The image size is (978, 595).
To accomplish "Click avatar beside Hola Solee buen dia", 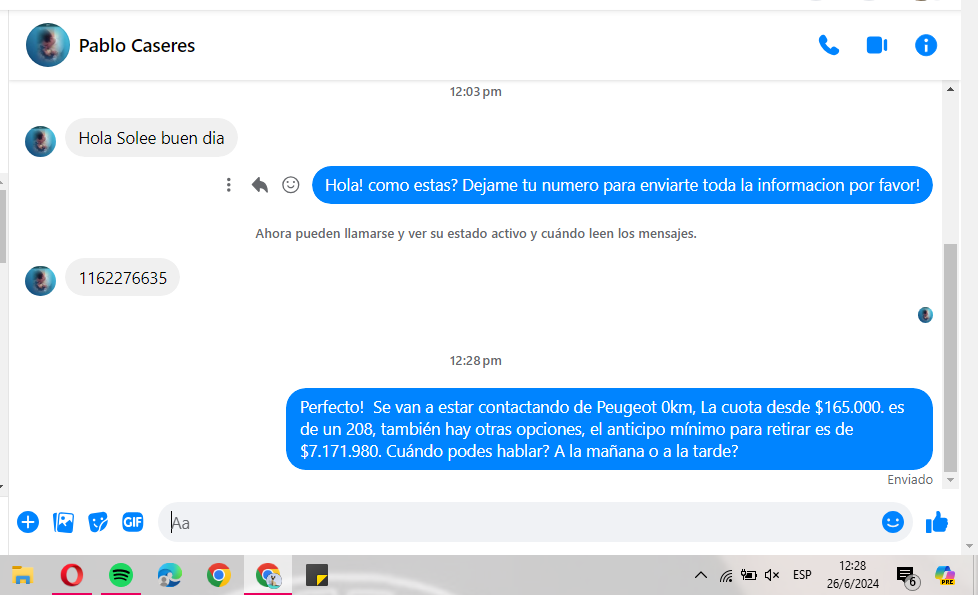I will (x=41, y=142).
